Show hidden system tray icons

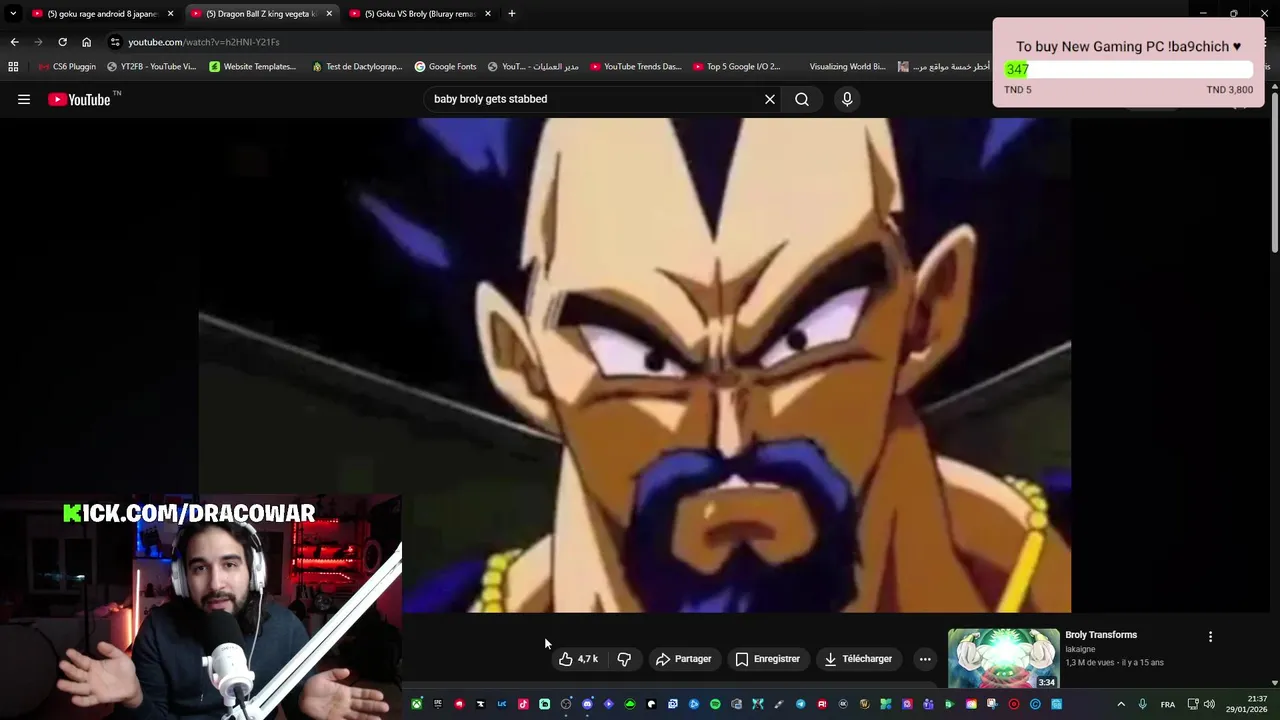[1121, 704]
